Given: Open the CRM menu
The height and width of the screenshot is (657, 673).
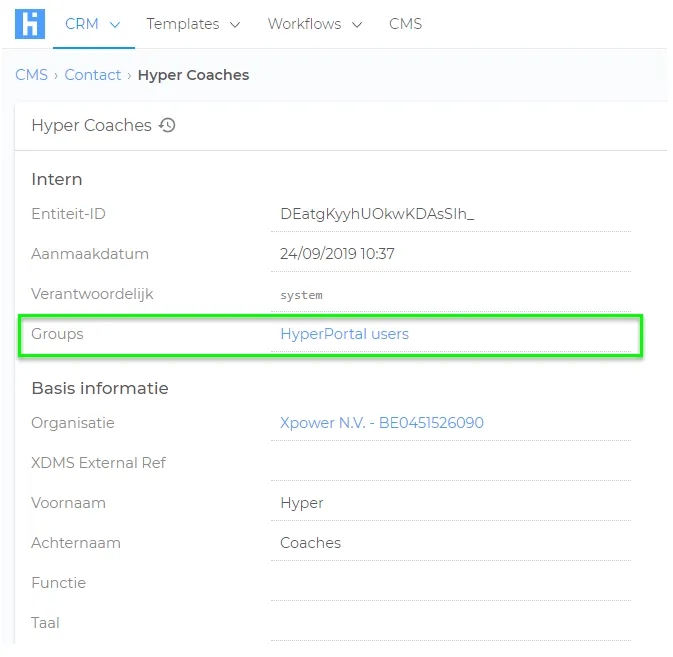Looking at the screenshot, I should tap(82, 24).
